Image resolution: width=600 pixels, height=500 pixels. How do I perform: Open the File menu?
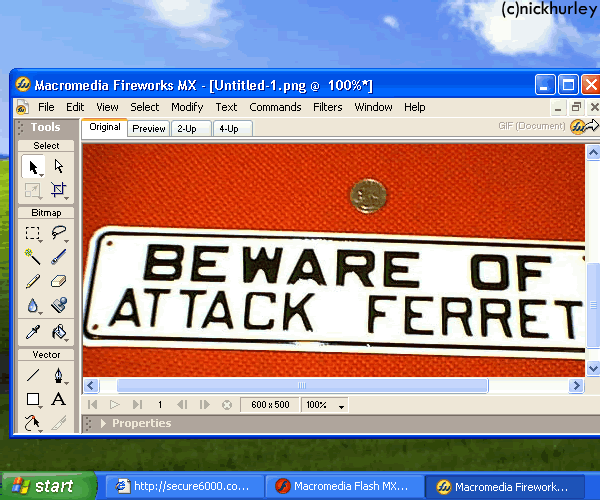(46, 107)
